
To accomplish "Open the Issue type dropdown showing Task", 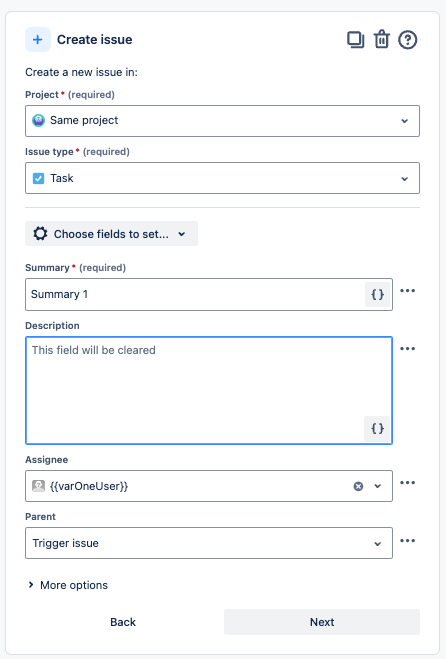I will pos(222,178).
